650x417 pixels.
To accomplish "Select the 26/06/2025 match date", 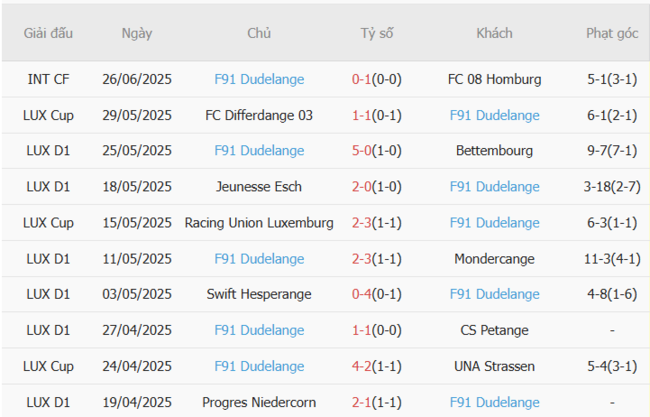I will pyautogui.click(x=137, y=79).
